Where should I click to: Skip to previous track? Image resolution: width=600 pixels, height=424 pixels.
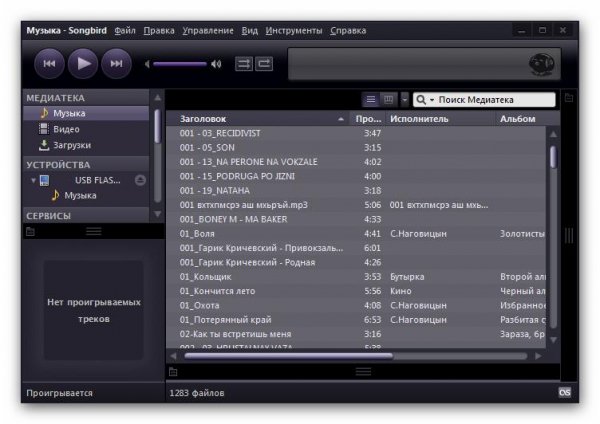click(x=49, y=64)
